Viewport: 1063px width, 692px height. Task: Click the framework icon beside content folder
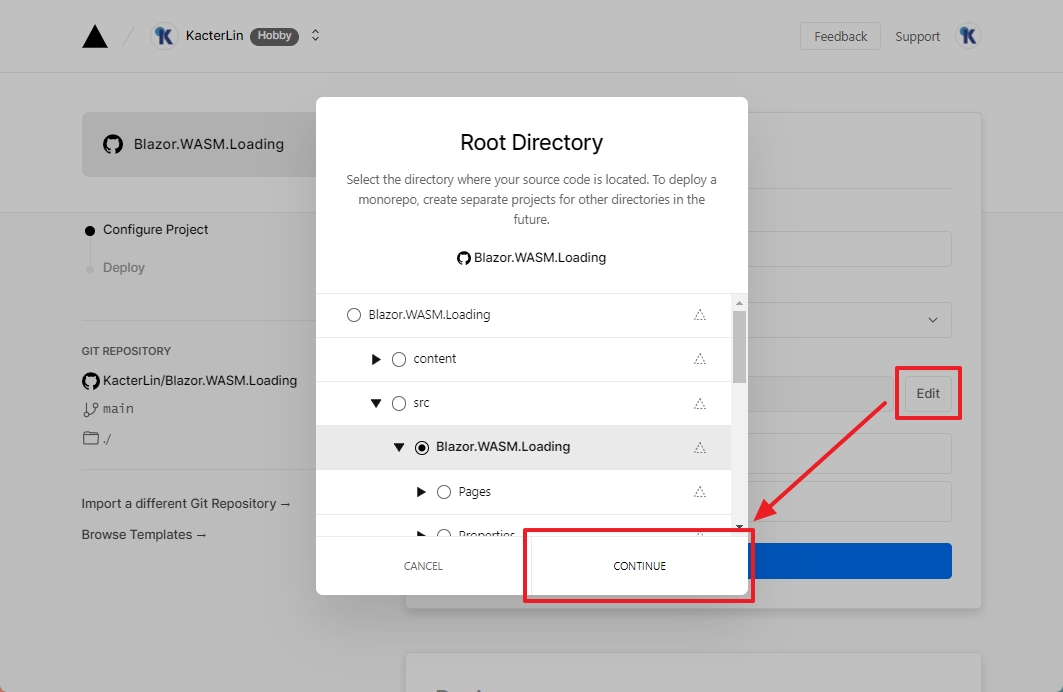coord(700,359)
